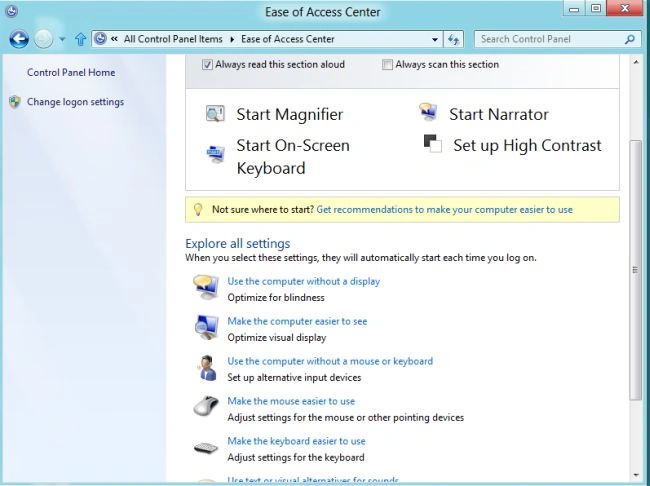Open Use the computer without mouse or keyboard

tap(330, 361)
